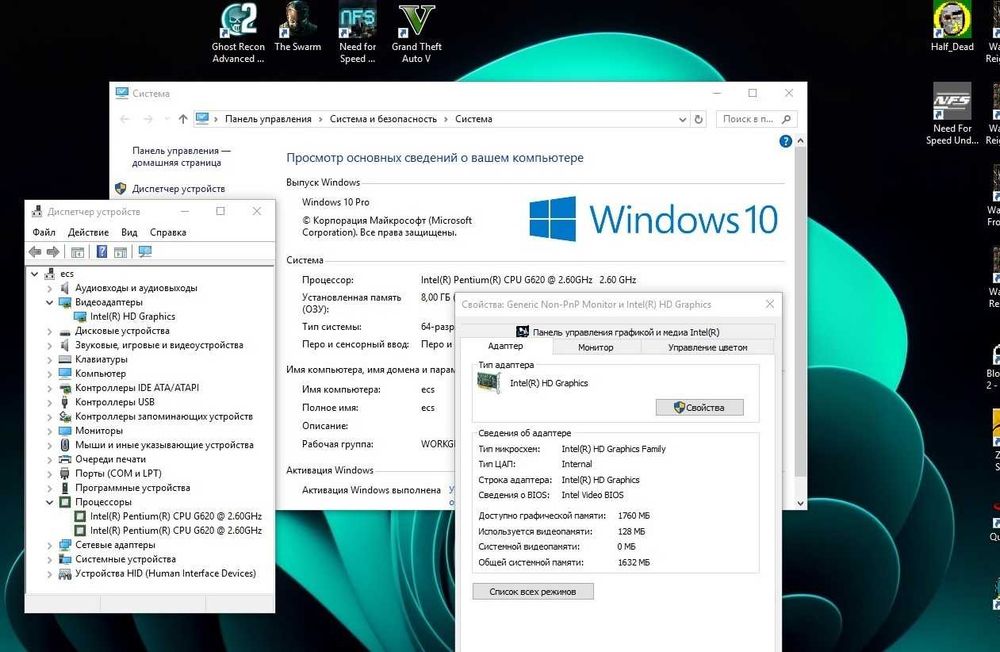Click the refresh icon beside the address bar
Screen dimensions: 1000x652
pos(699,119)
